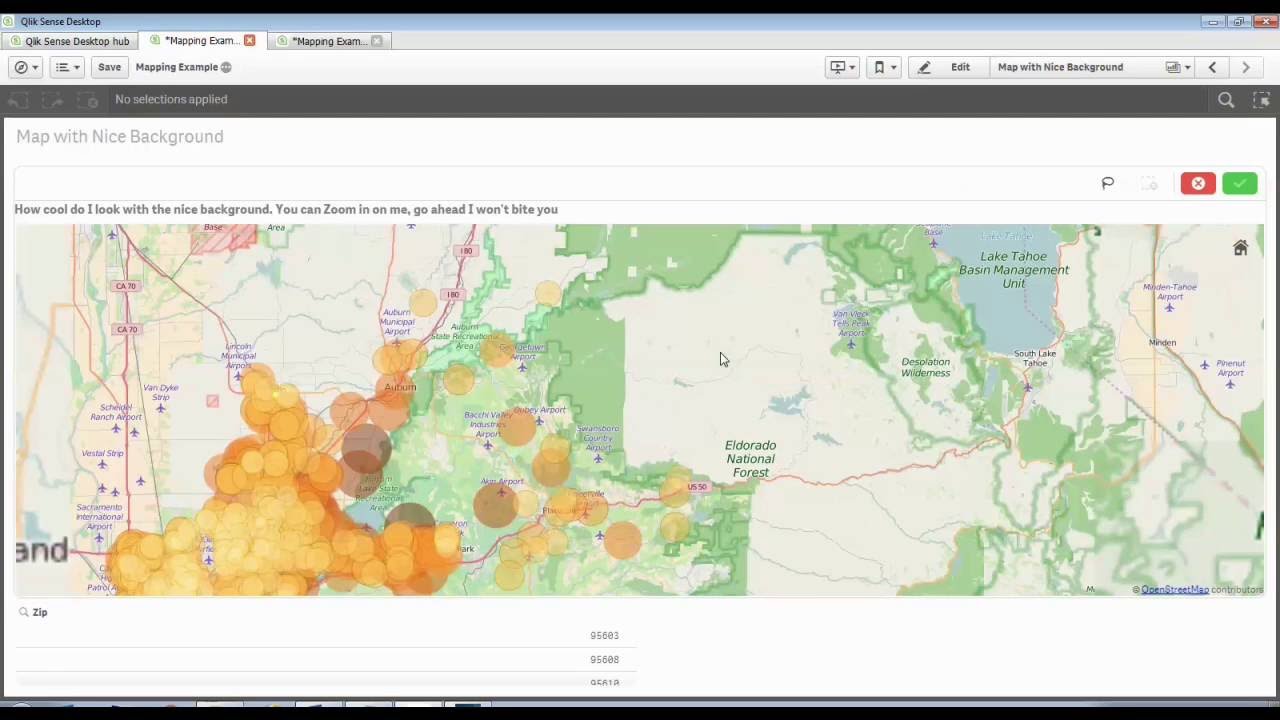Select zip code 95603
Viewport: 1280px width, 720px height.
[x=326, y=636]
